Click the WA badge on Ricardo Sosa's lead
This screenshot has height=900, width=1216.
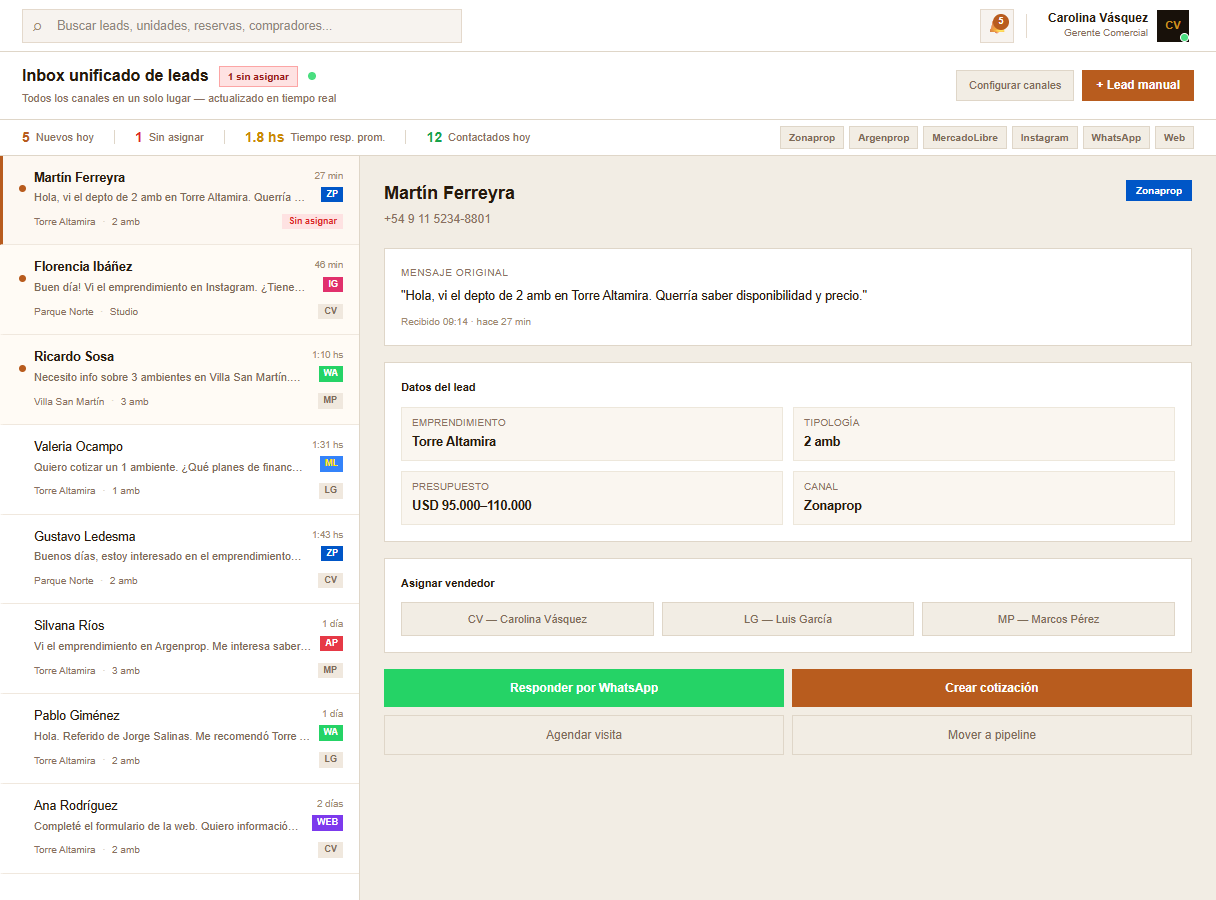coord(331,374)
